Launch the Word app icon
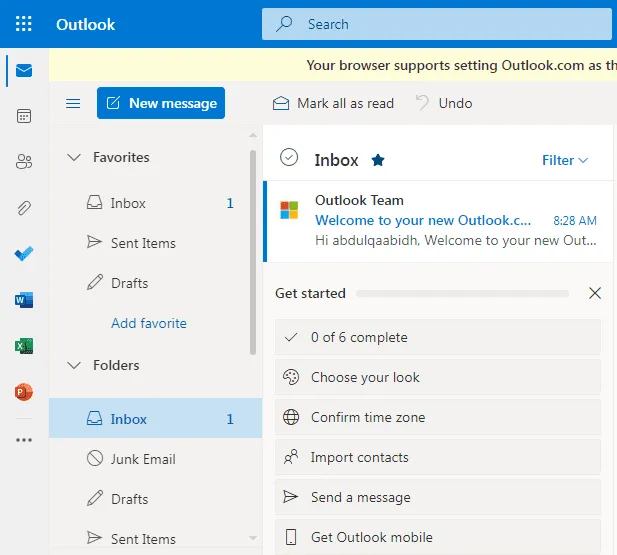Image resolution: width=617 pixels, height=555 pixels. 24,300
